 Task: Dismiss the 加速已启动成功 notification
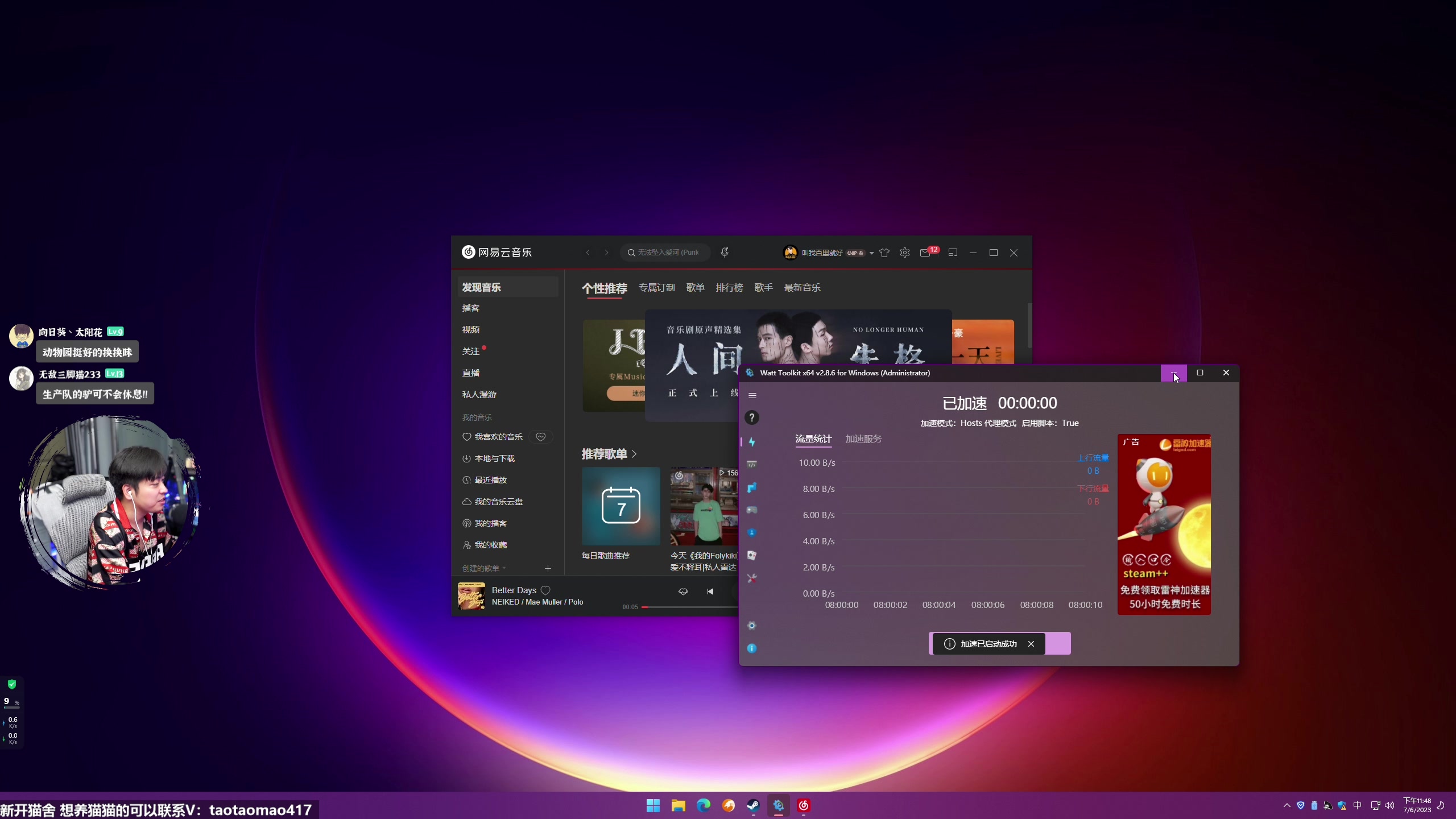coord(1031,644)
